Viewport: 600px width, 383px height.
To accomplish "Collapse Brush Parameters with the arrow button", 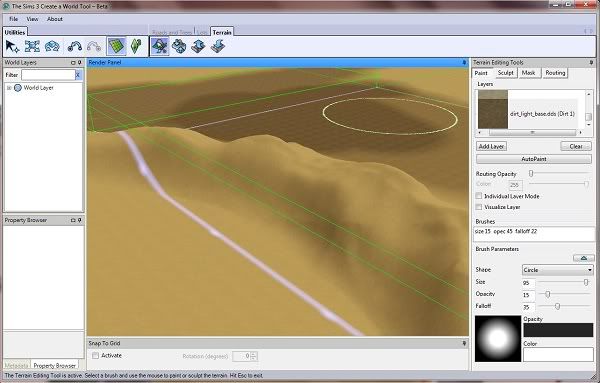I will tap(584, 258).
